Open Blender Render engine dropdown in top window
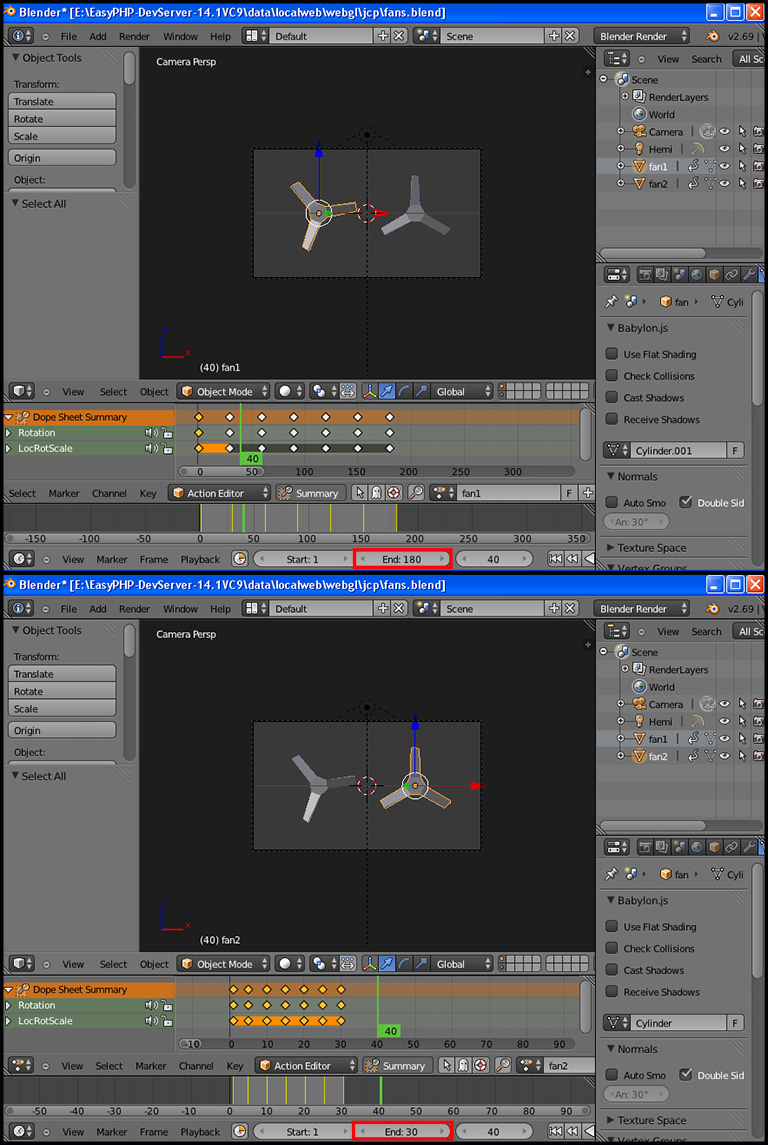Viewport: 768px width, 1145px height. coord(641,36)
